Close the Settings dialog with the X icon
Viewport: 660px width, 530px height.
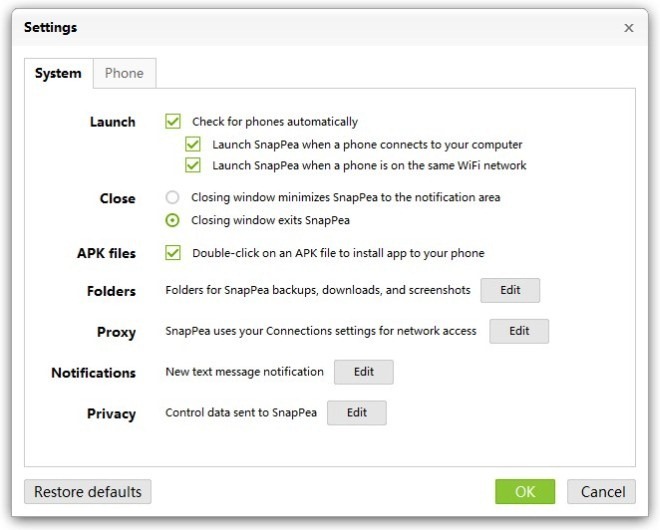point(629,28)
